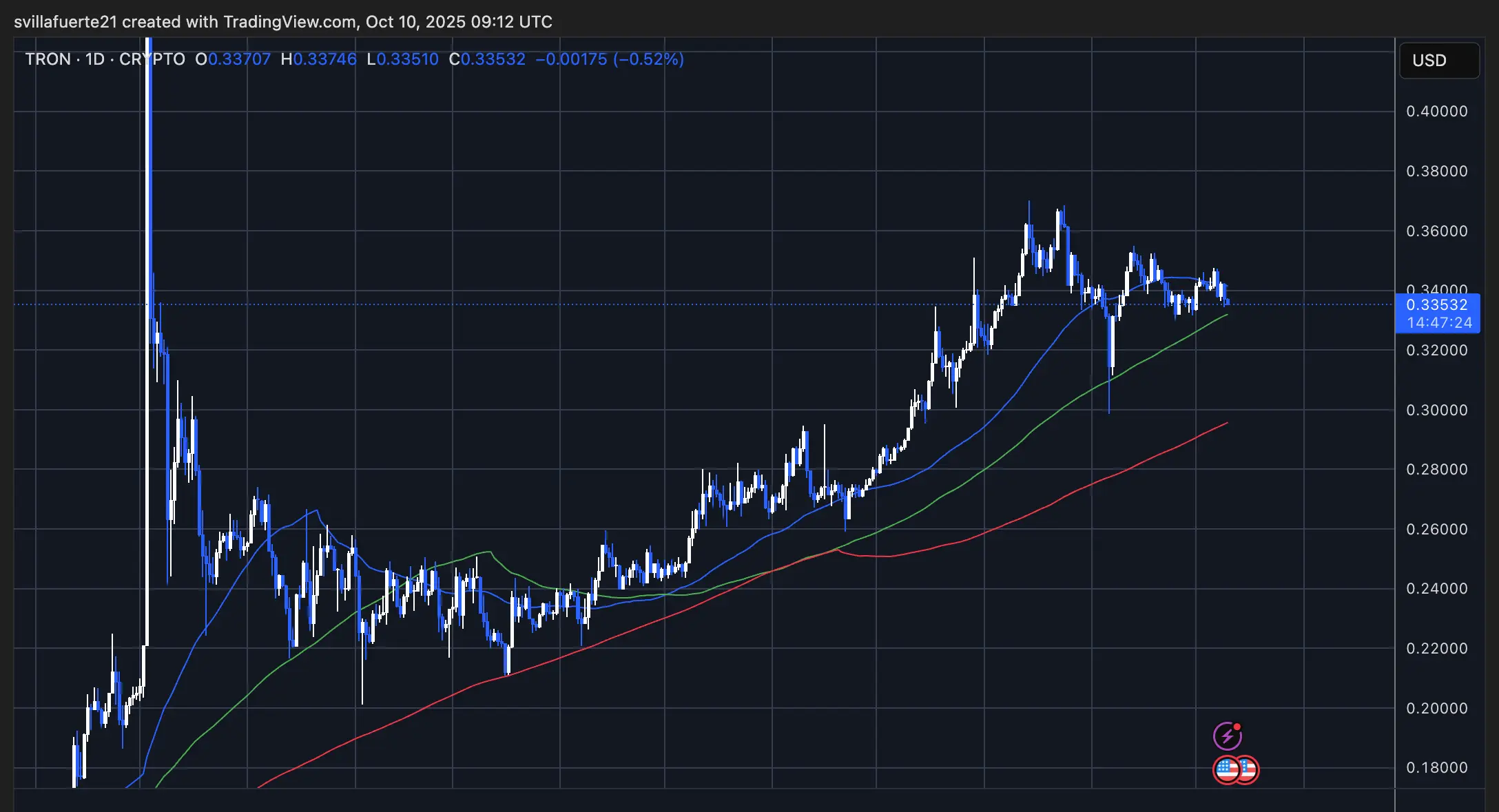Click the partially hidden rear US flag icon

1250,769
